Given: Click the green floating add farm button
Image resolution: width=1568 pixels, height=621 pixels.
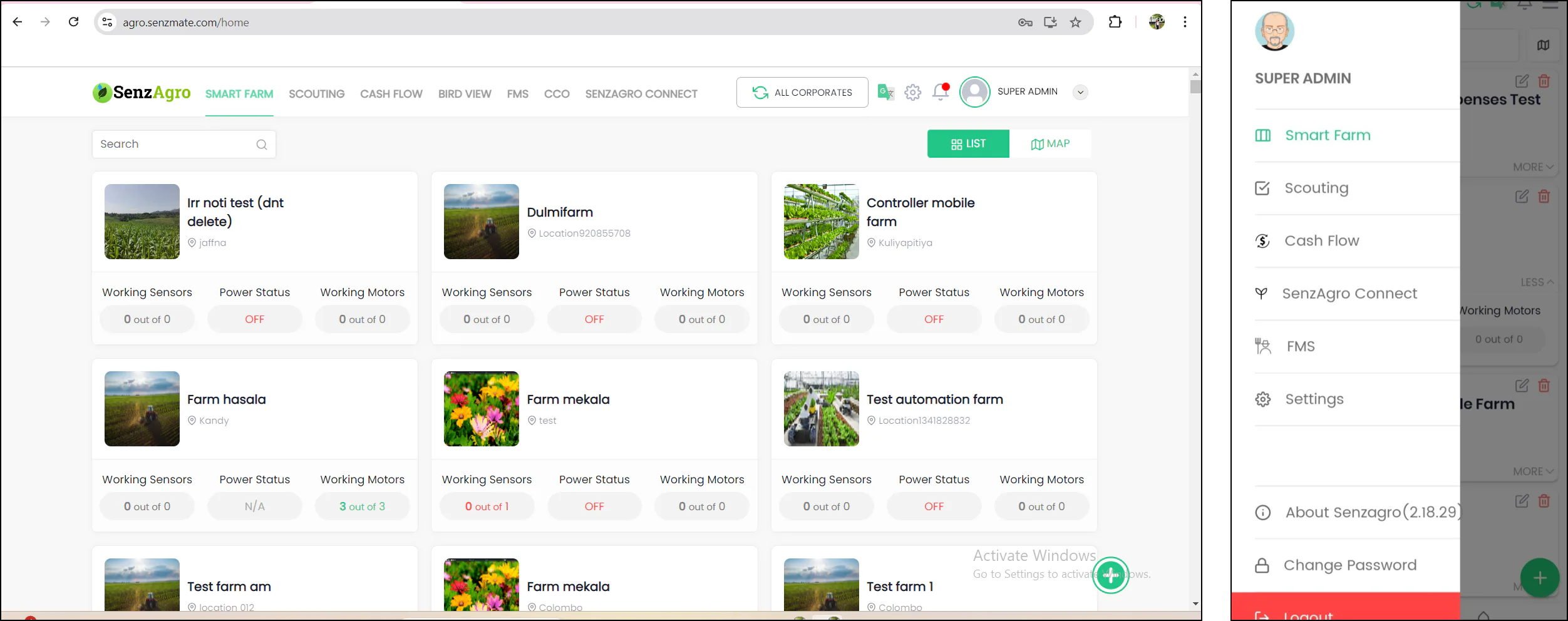Looking at the screenshot, I should coord(1111,575).
